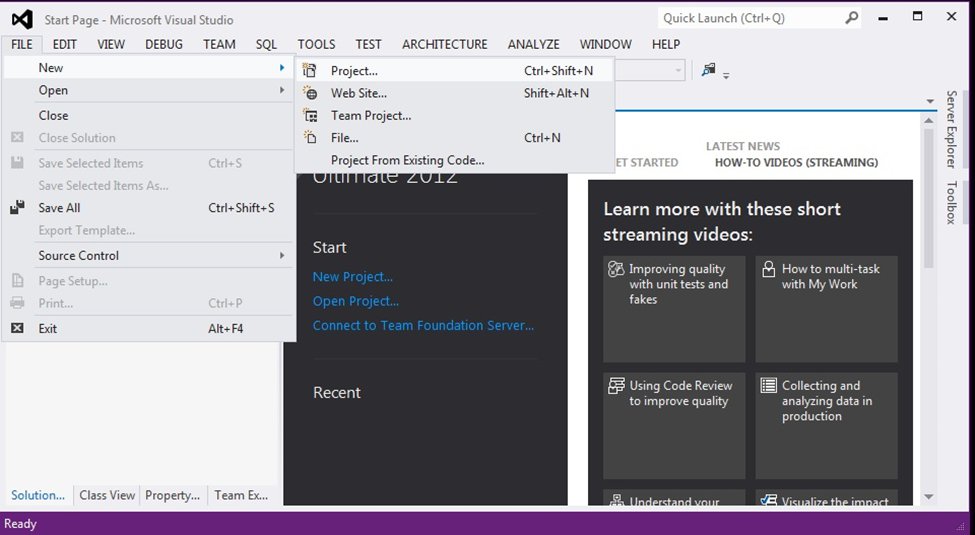Open the VIEW menu
This screenshot has width=975, height=535.
(111, 44)
